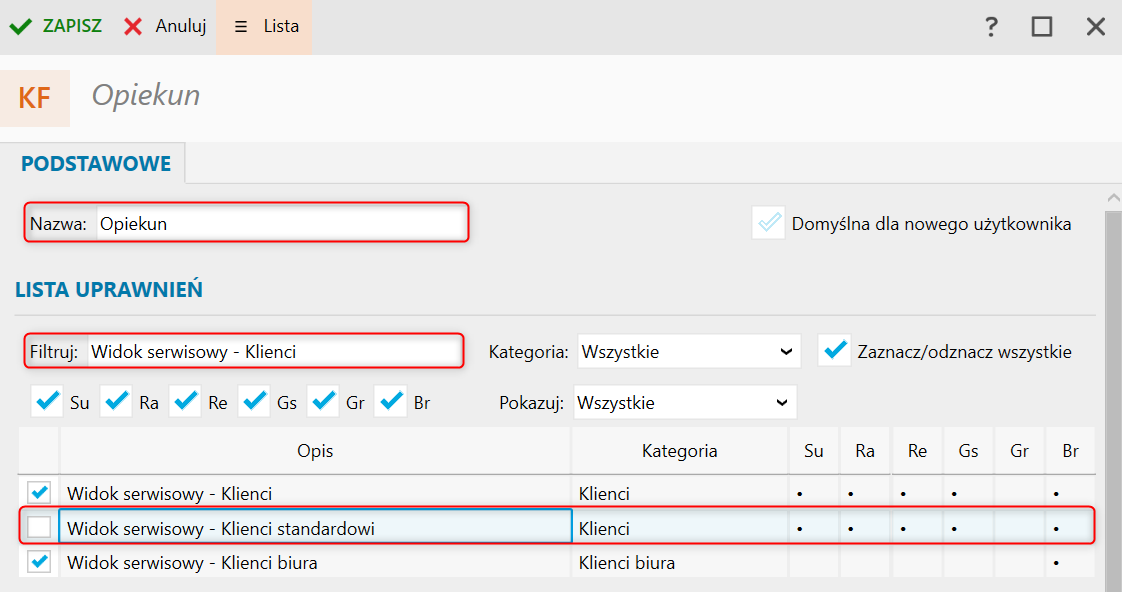Open the Lista hamburger icon
Screen dimensions: 1122x592
point(241,27)
